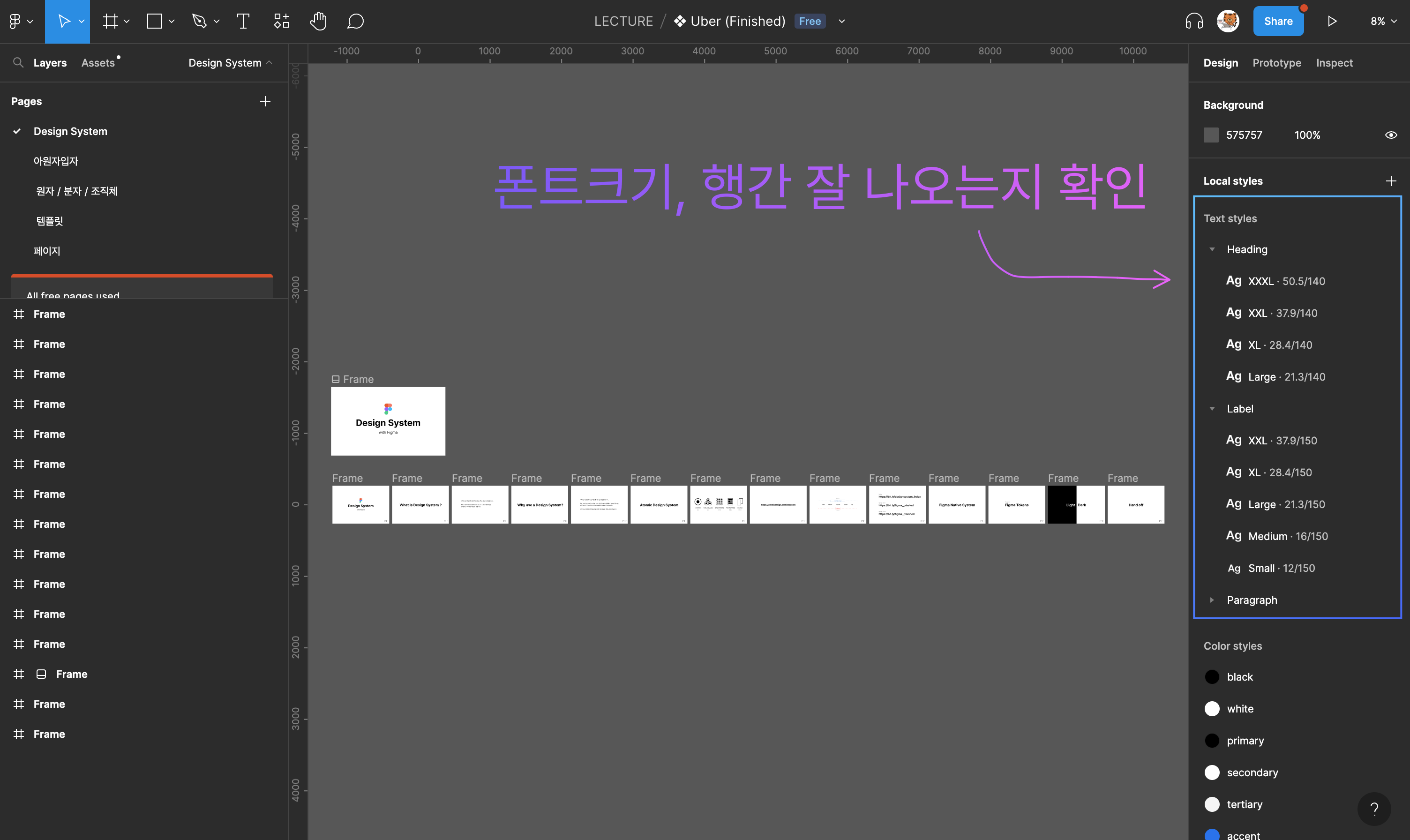Select the Text tool

[243, 22]
